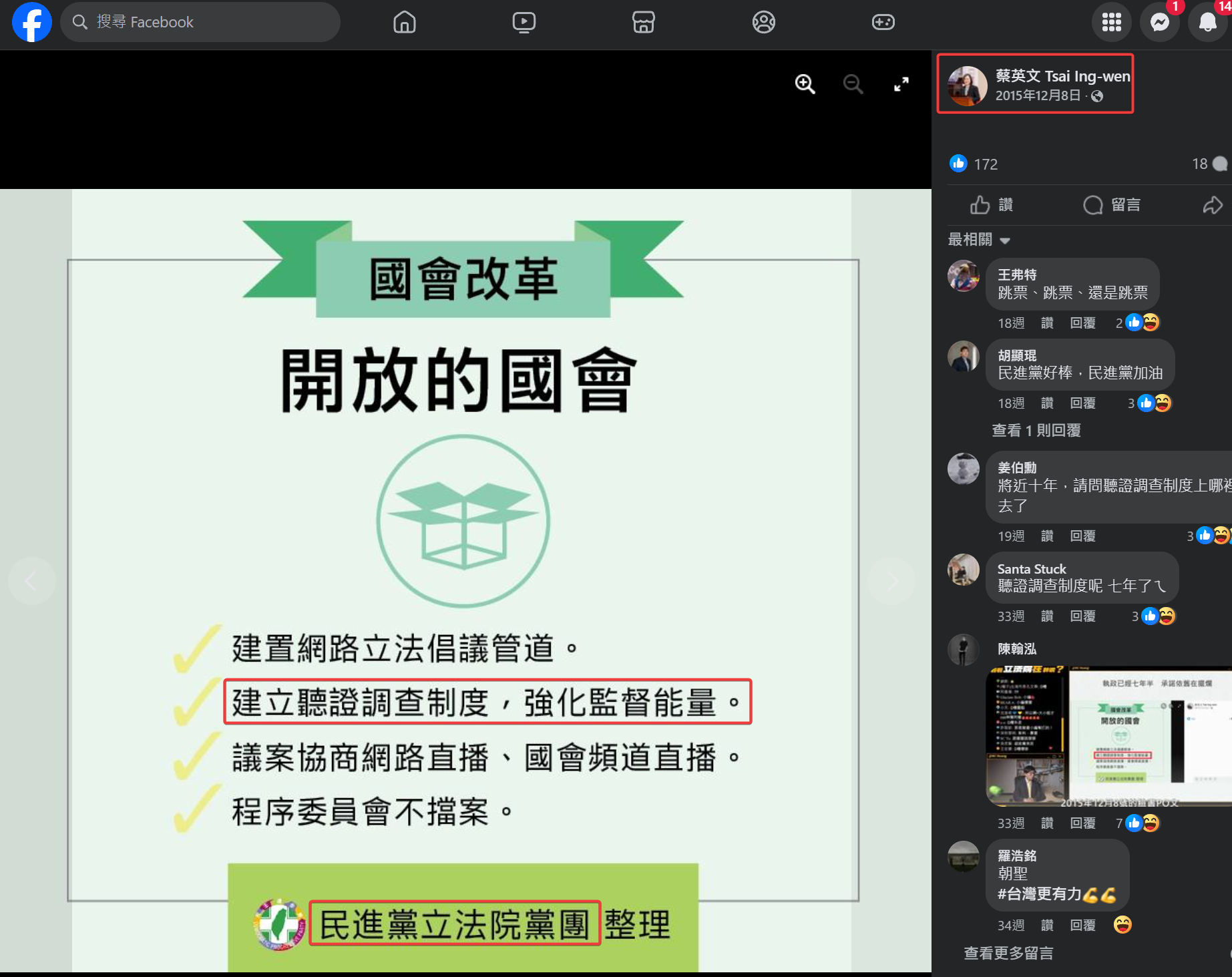Reply to 羅浩銘's comment
The width and height of the screenshot is (1232, 977).
(1082, 926)
